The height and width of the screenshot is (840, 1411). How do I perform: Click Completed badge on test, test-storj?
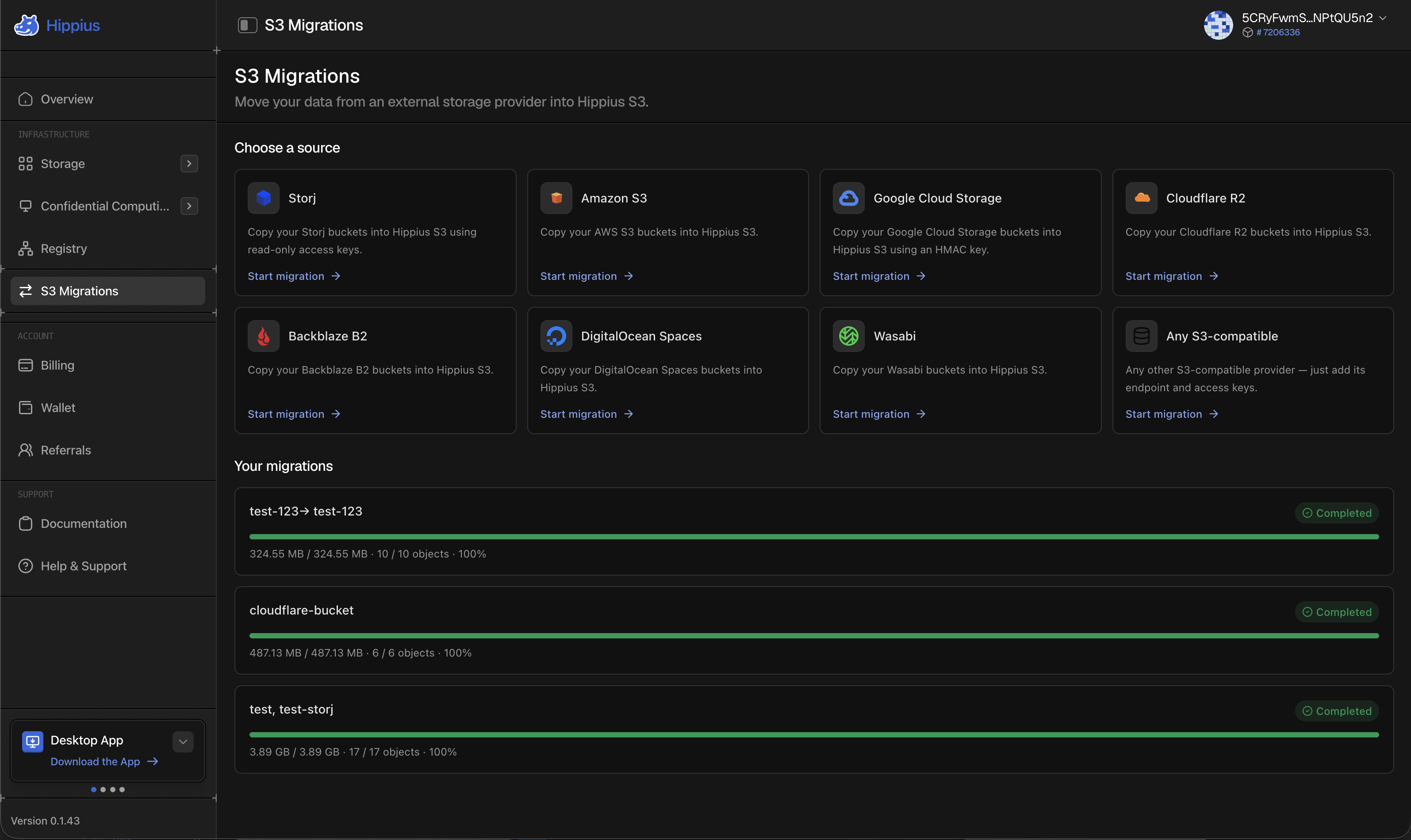coord(1337,711)
